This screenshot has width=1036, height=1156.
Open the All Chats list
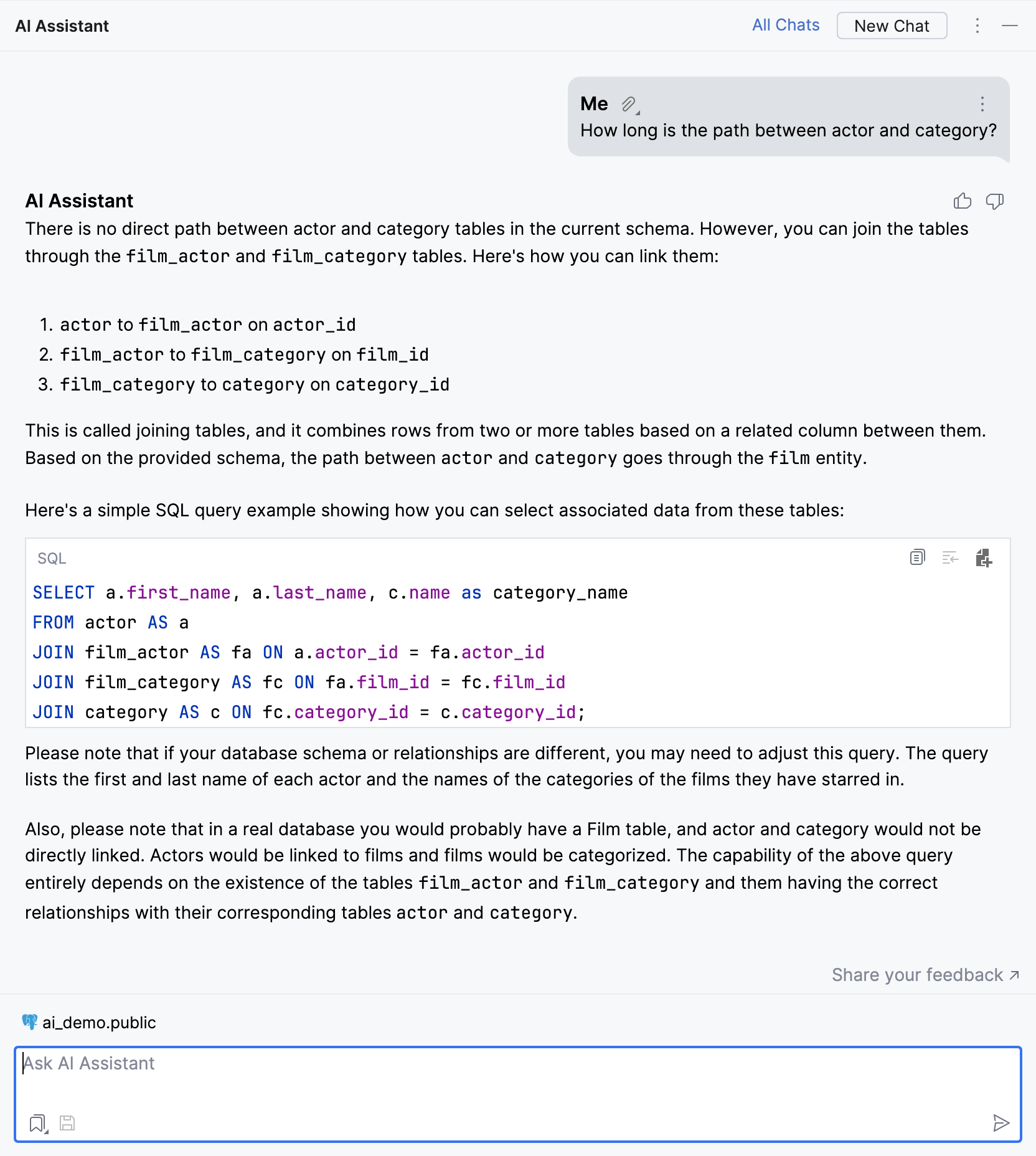click(x=786, y=26)
